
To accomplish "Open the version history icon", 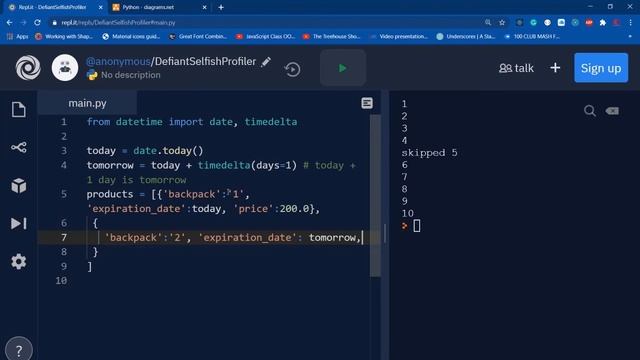I will point(292,69).
